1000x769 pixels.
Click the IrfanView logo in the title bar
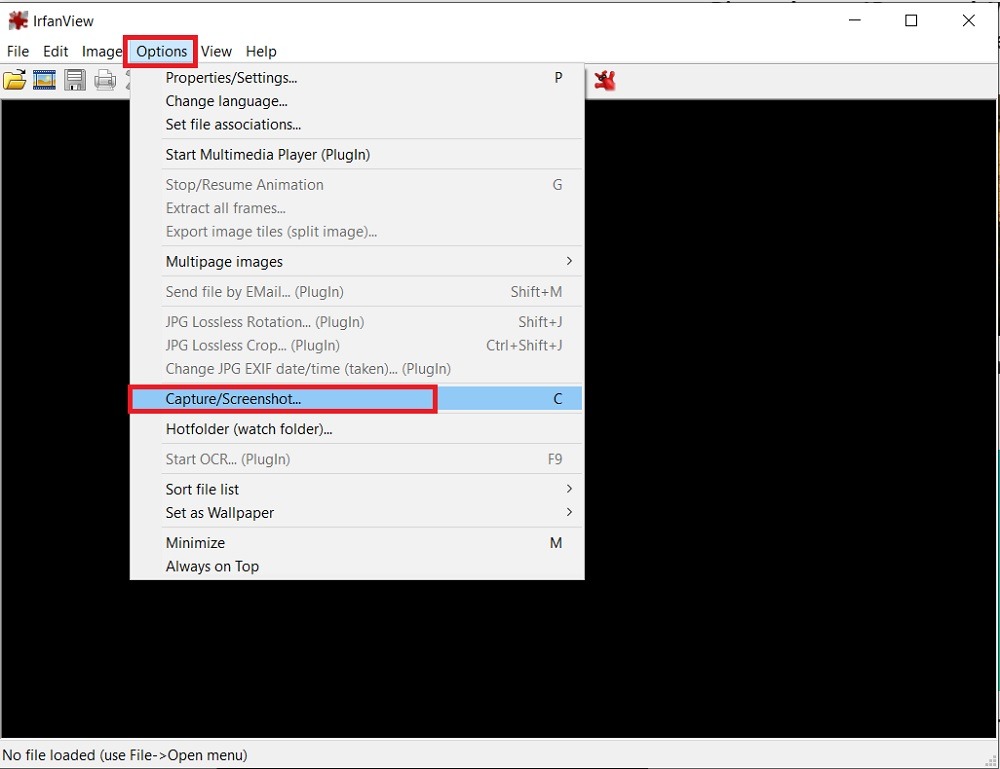coord(16,19)
